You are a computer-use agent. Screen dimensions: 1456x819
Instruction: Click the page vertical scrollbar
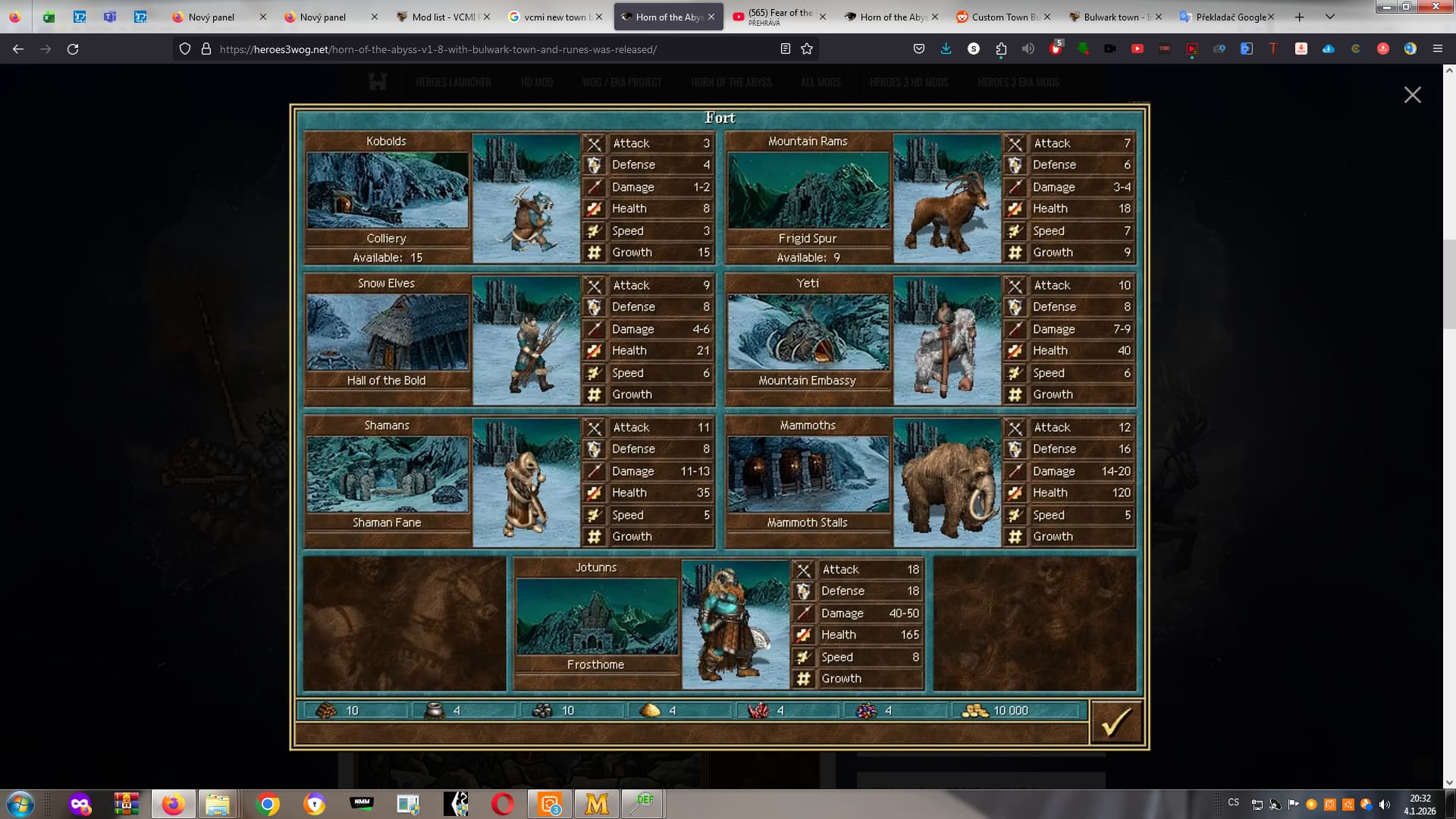1449,284
